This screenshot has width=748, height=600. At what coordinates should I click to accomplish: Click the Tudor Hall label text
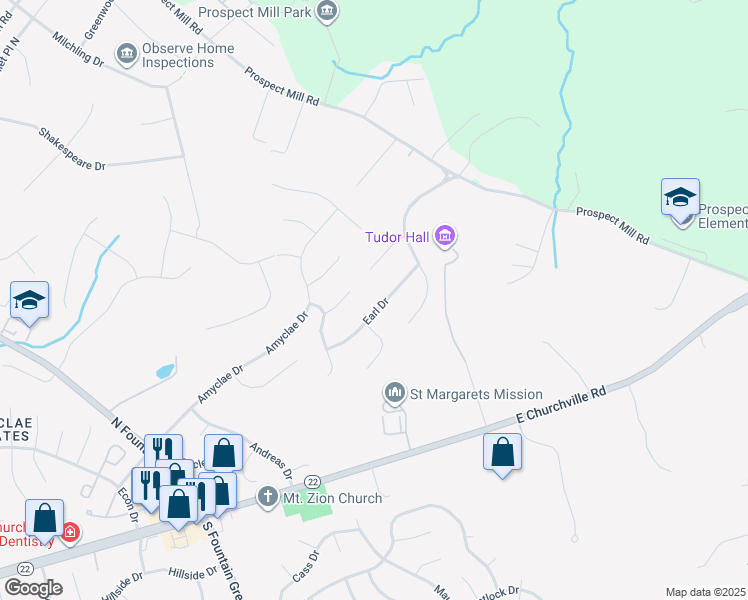[397, 237]
